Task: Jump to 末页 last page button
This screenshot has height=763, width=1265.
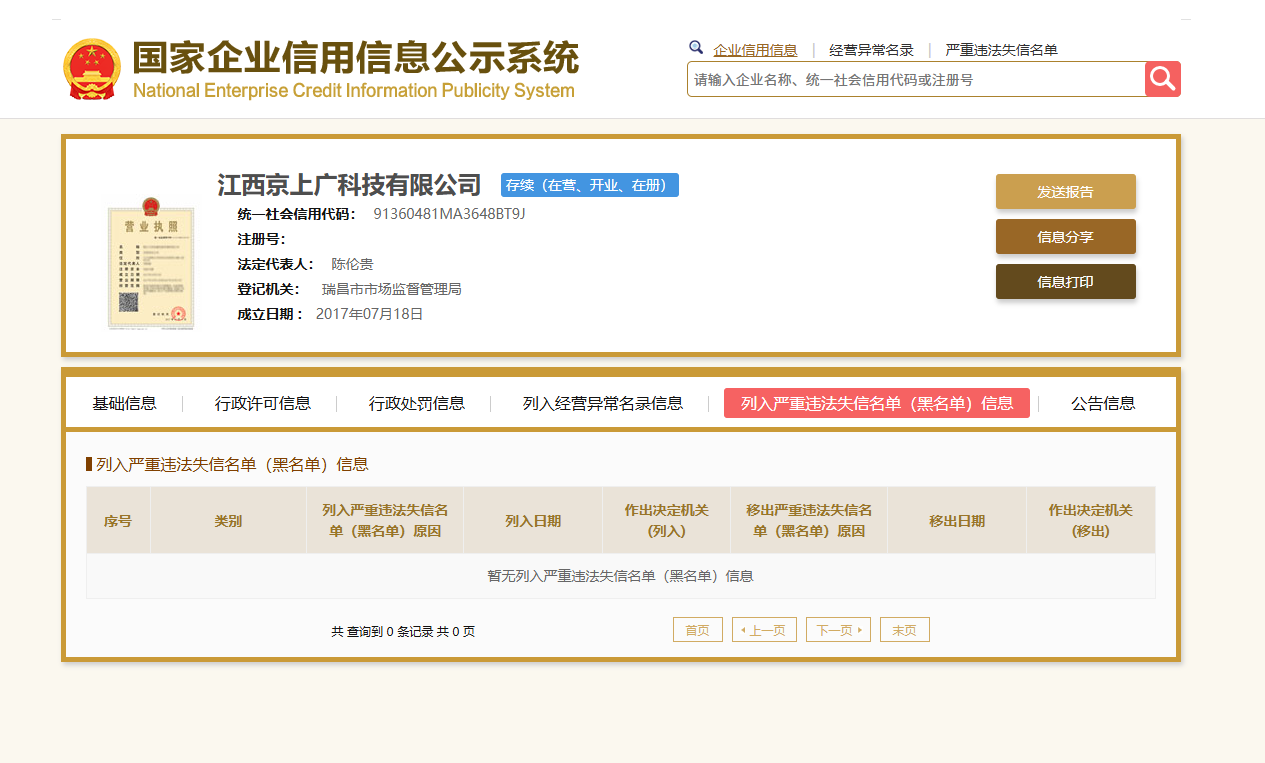Action: click(905, 630)
